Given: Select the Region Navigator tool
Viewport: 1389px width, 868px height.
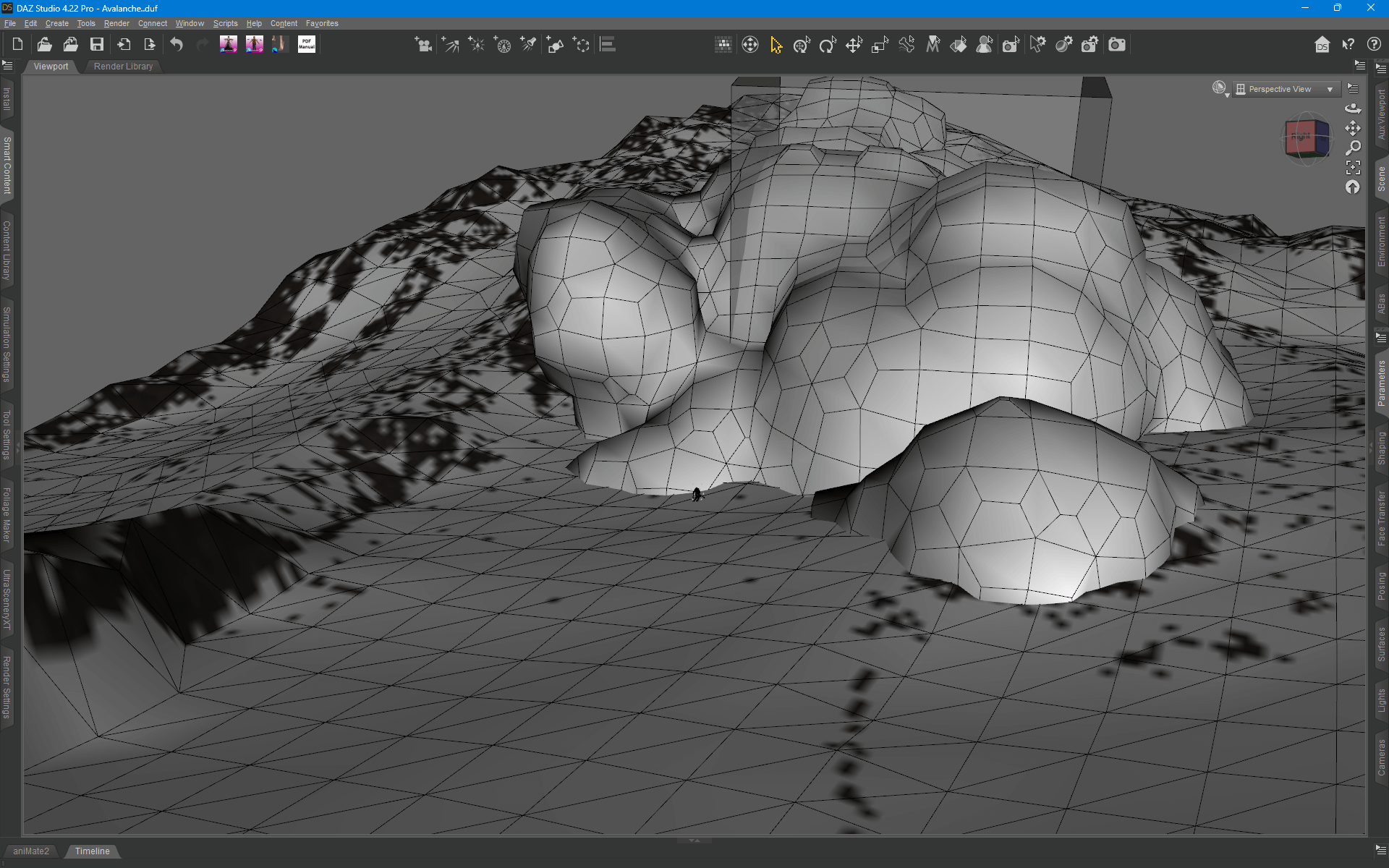Looking at the screenshot, I should pos(985,45).
